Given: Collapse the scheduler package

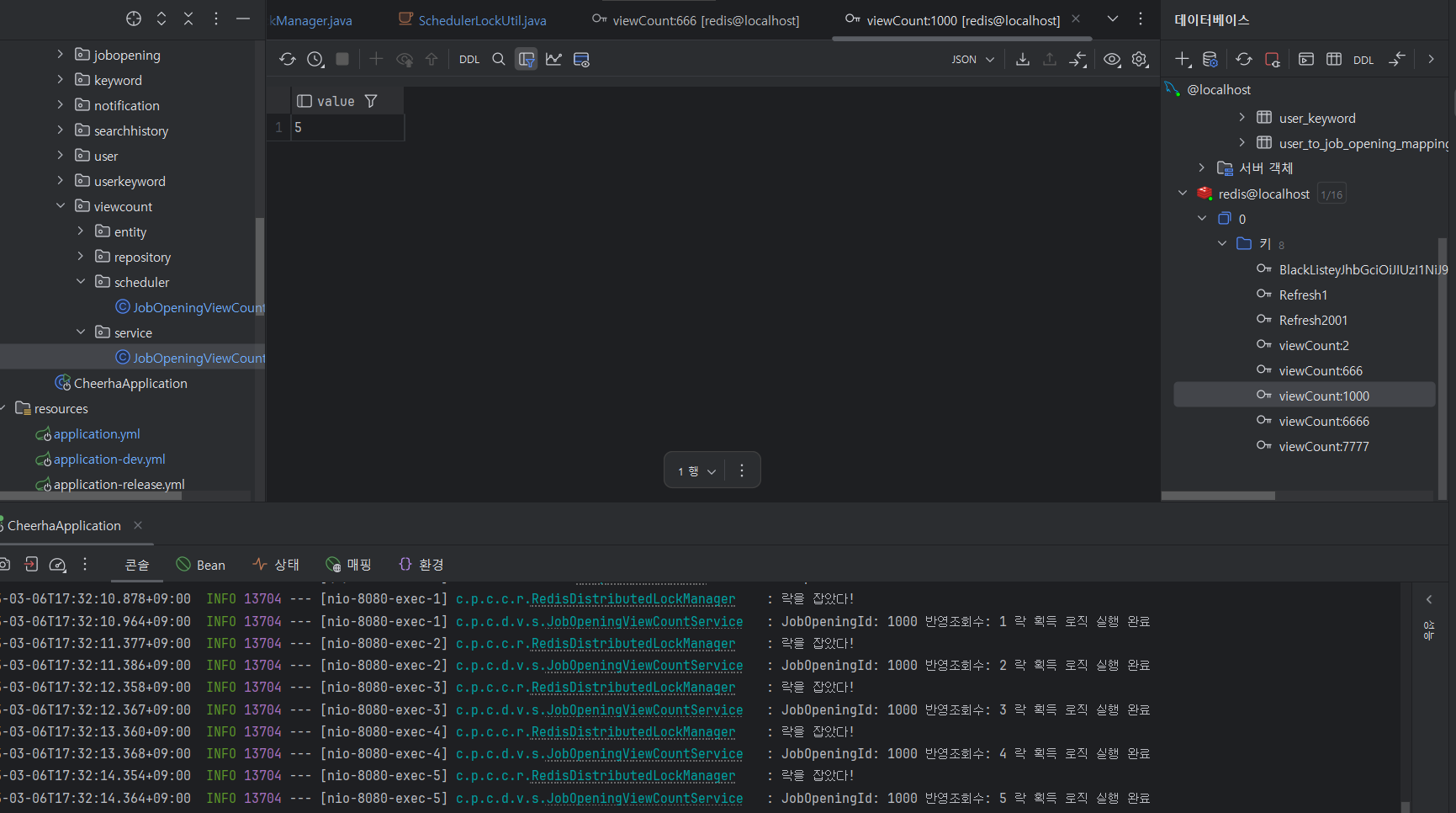Looking at the screenshot, I should (80, 281).
